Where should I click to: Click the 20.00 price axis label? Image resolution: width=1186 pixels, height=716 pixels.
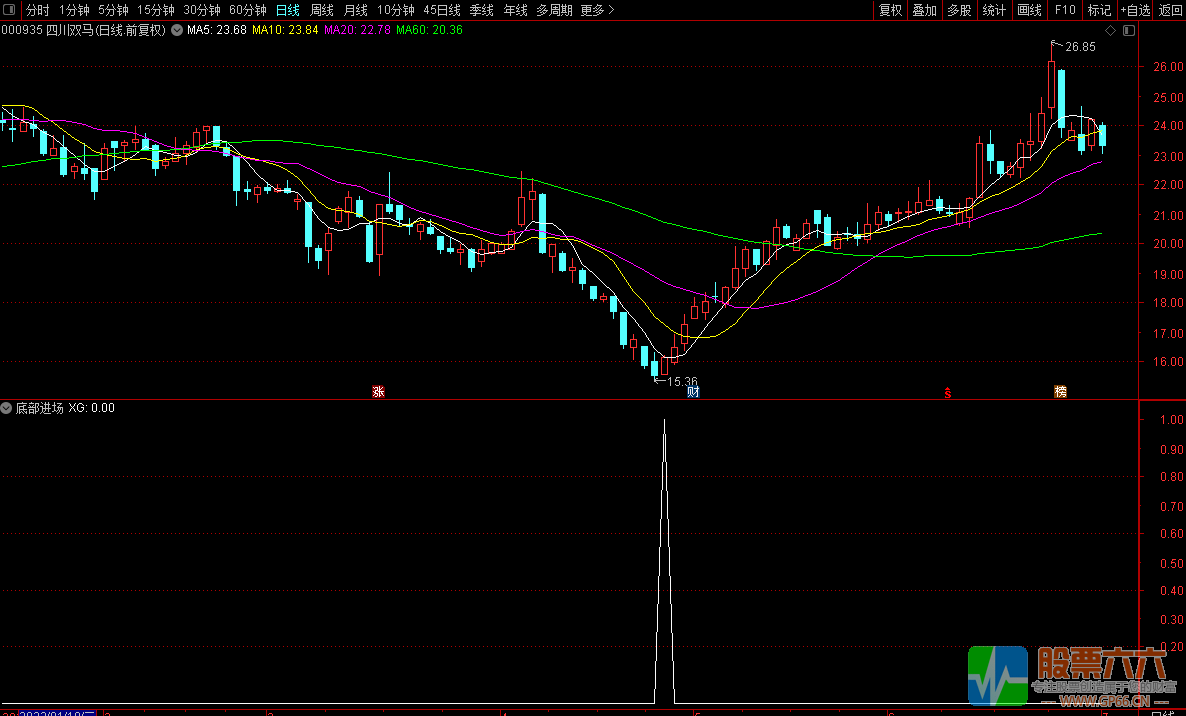[1169, 244]
